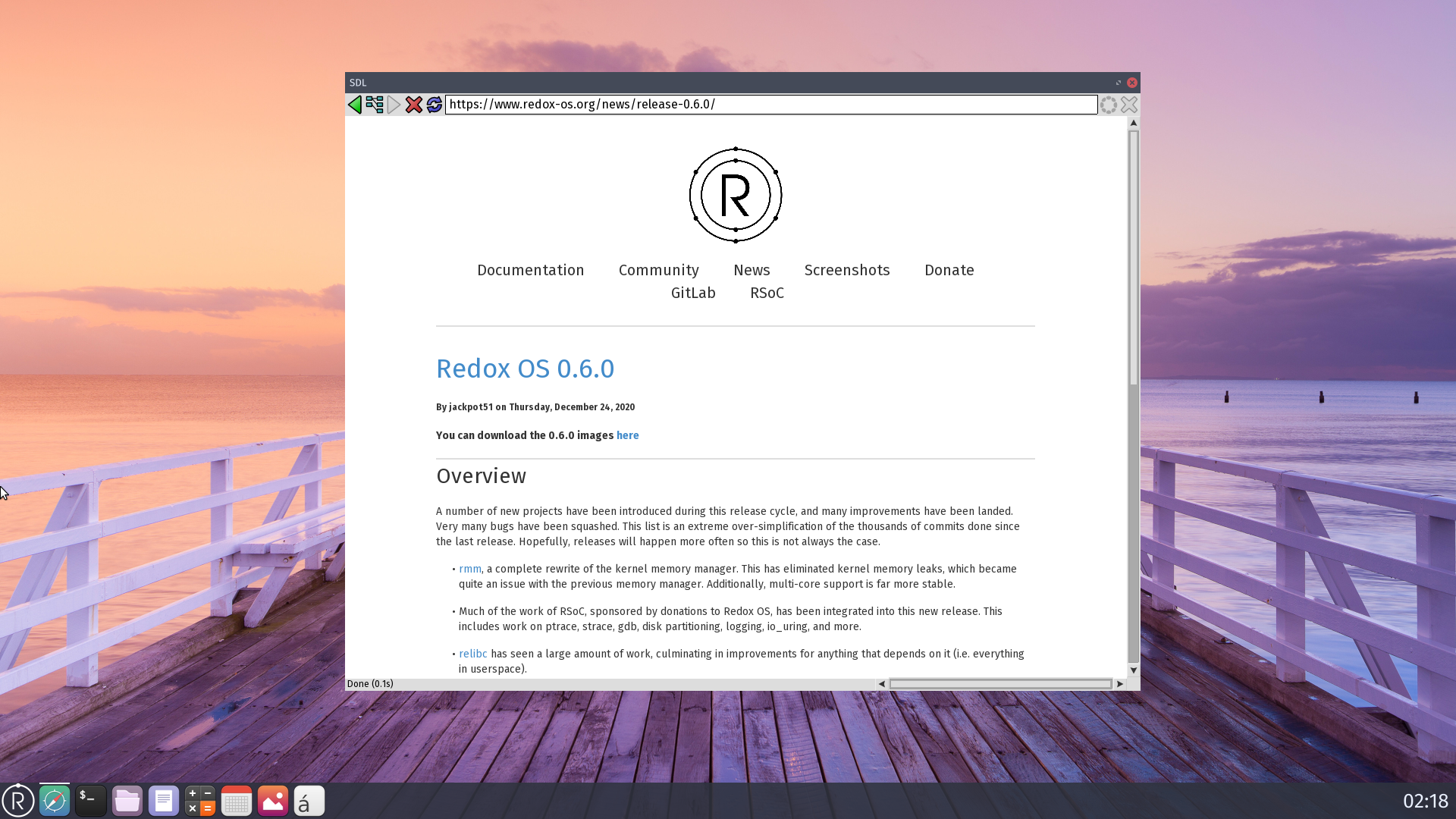Toggle the SDL window minimize icon

pos(1118,82)
